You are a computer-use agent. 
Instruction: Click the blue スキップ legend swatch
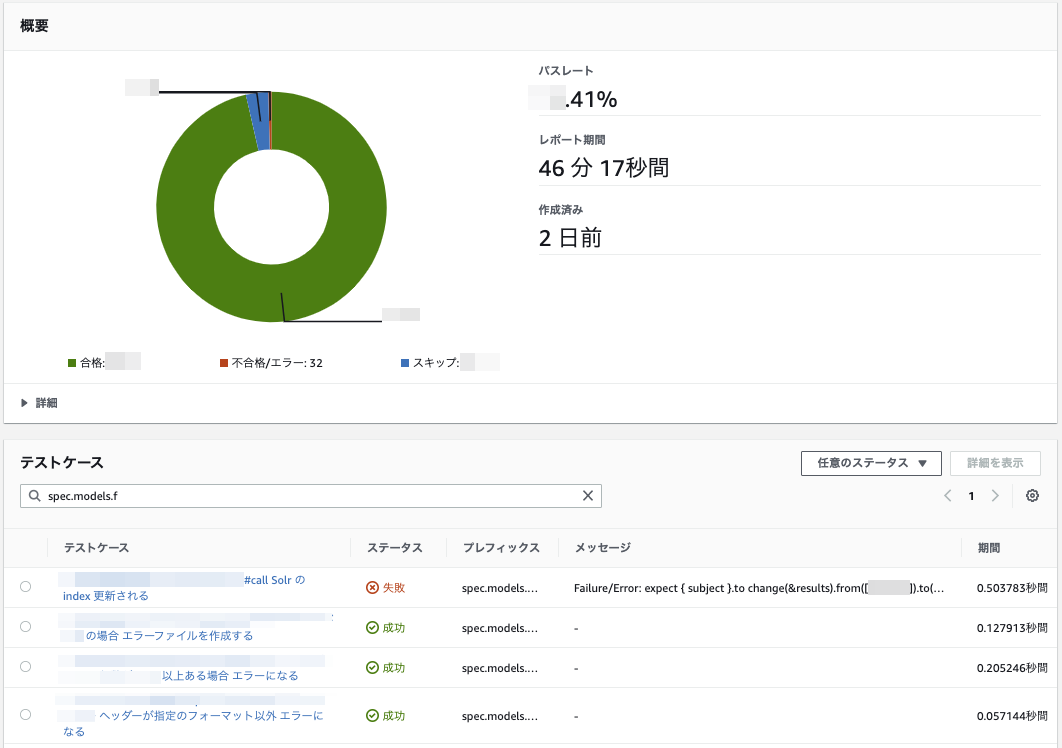tap(405, 363)
